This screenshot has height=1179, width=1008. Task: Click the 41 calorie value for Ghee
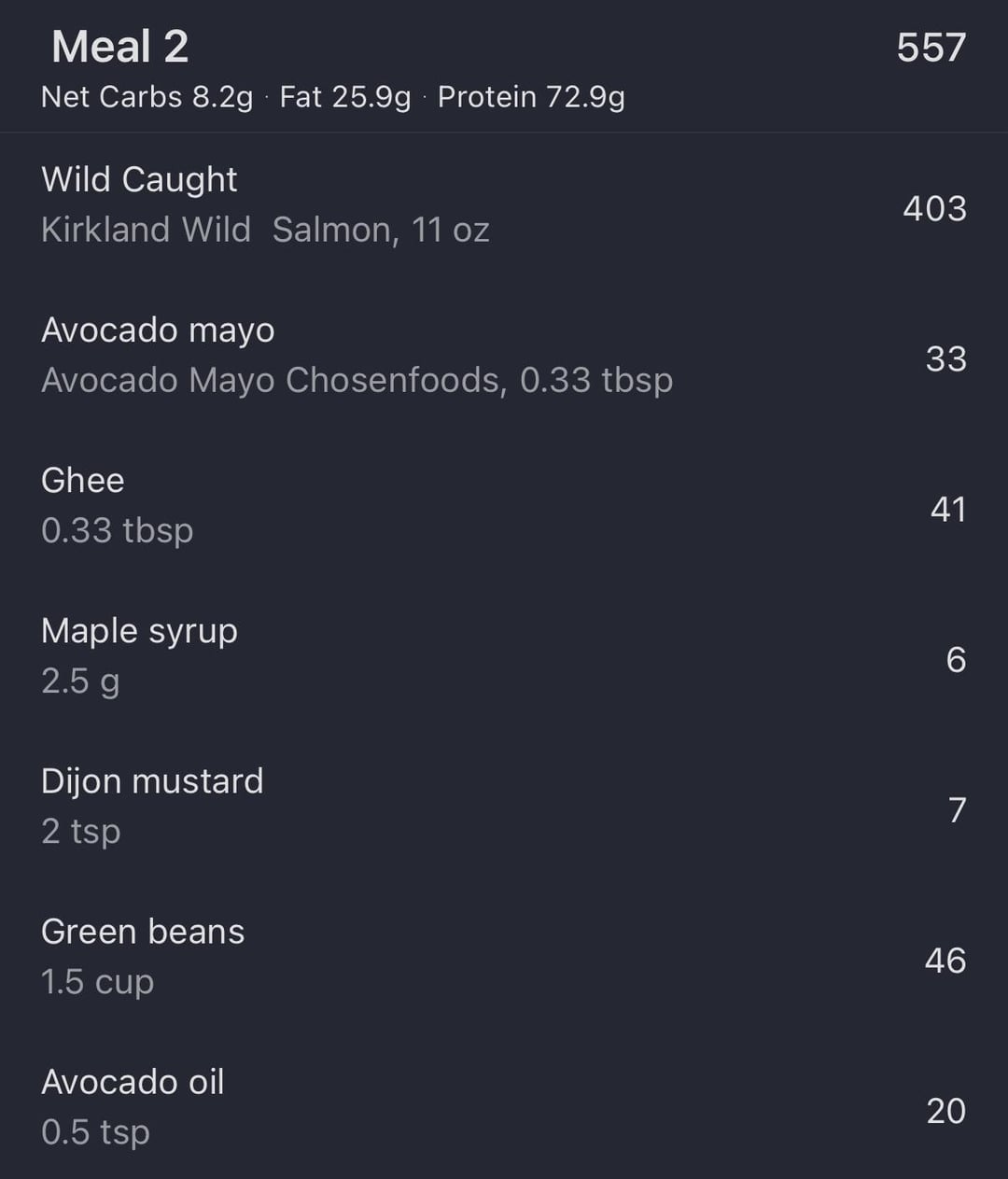(947, 509)
